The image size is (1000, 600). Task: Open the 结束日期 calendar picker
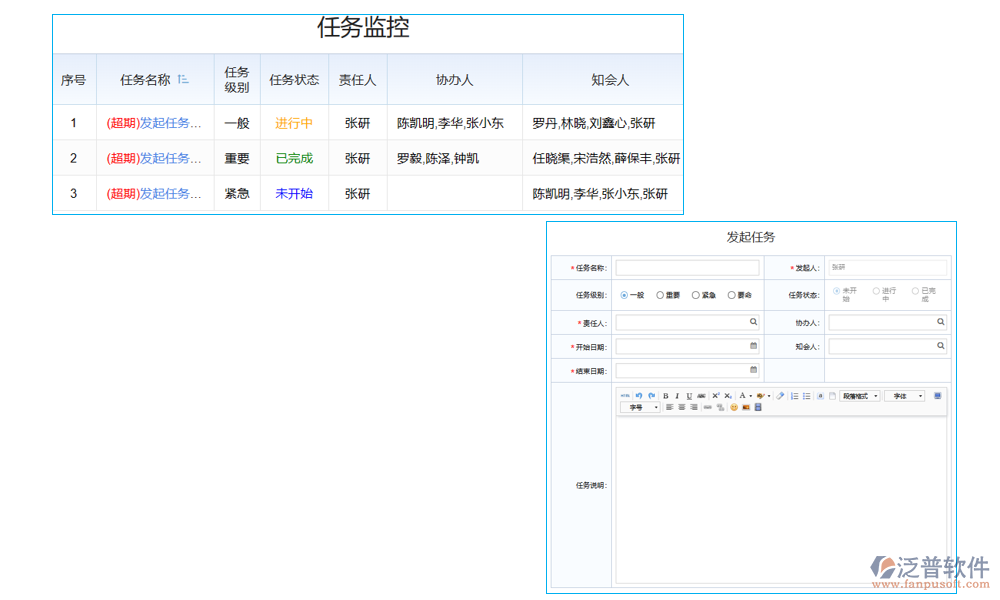[752, 367]
